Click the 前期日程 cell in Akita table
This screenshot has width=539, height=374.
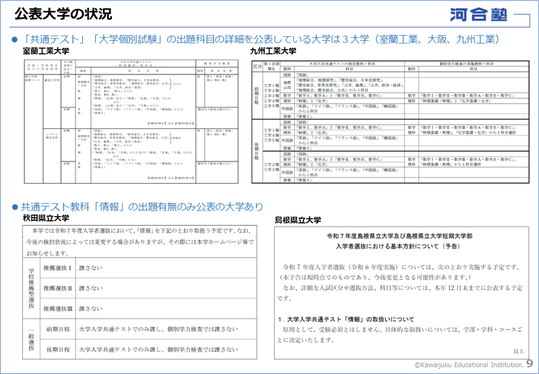click(x=58, y=329)
